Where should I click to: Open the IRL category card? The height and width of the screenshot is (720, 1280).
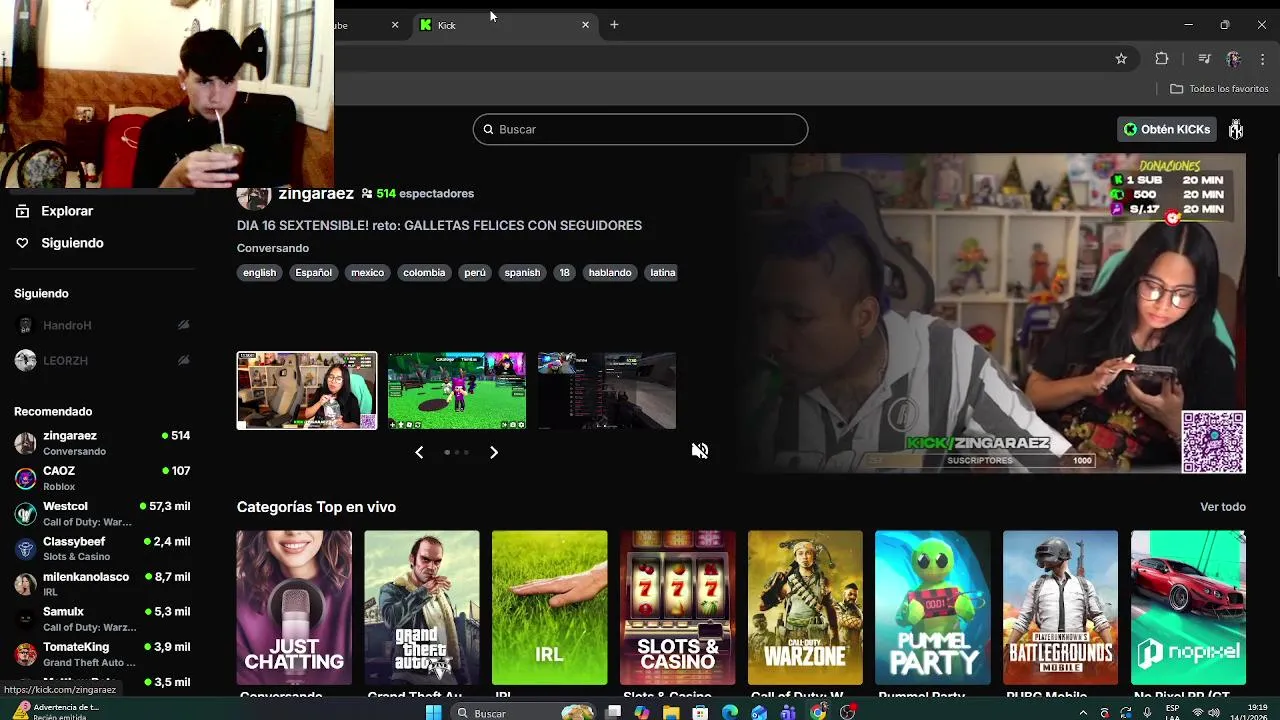click(549, 607)
